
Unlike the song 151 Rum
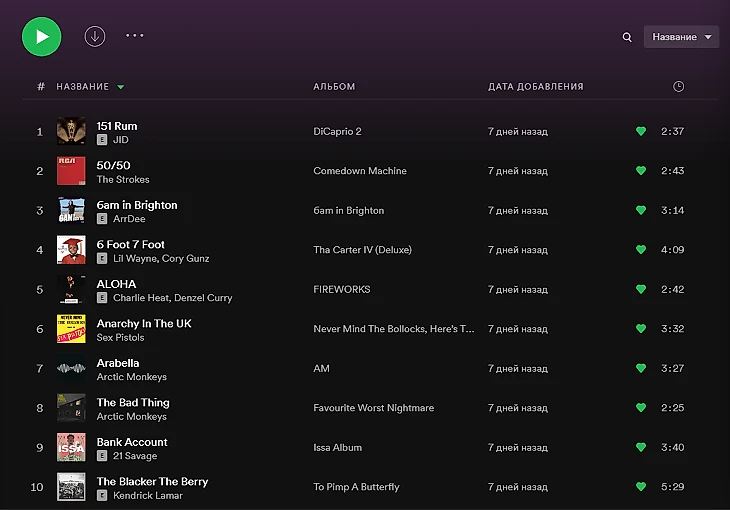coord(641,131)
